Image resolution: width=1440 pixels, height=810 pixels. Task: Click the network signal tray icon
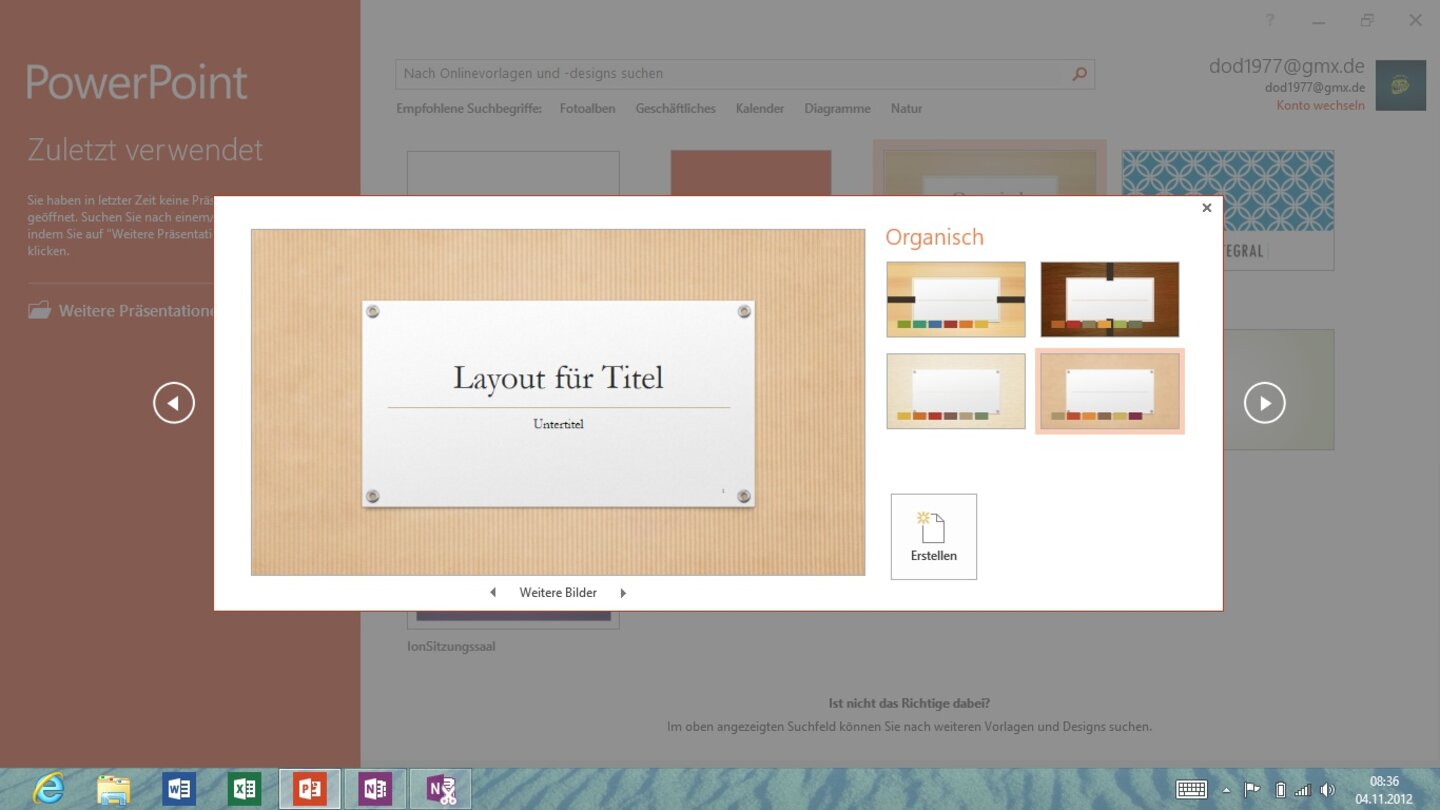(x=1303, y=790)
